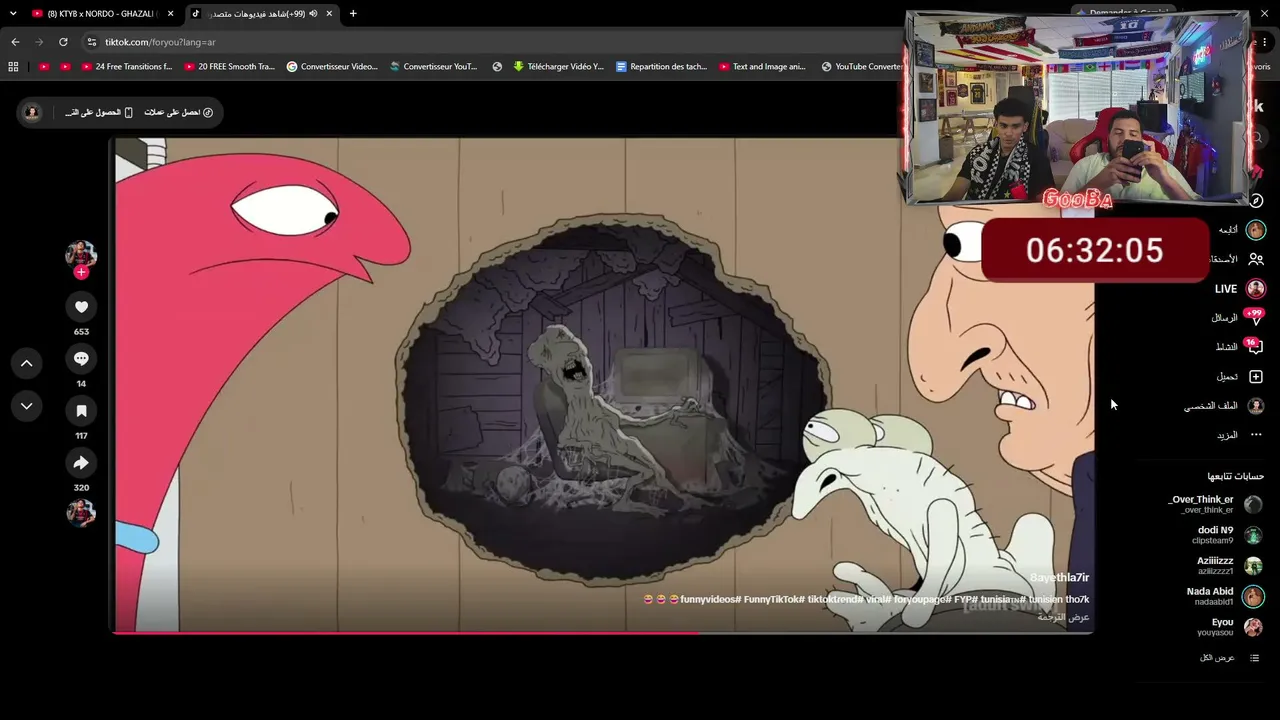Open the Nada Abid followed account
The height and width of the screenshot is (720, 1280).
[1224, 596]
